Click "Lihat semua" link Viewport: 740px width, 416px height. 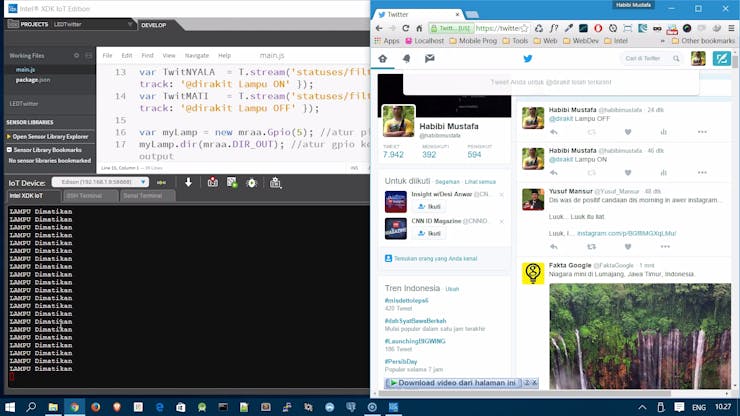pyautogui.click(x=480, y=182)
